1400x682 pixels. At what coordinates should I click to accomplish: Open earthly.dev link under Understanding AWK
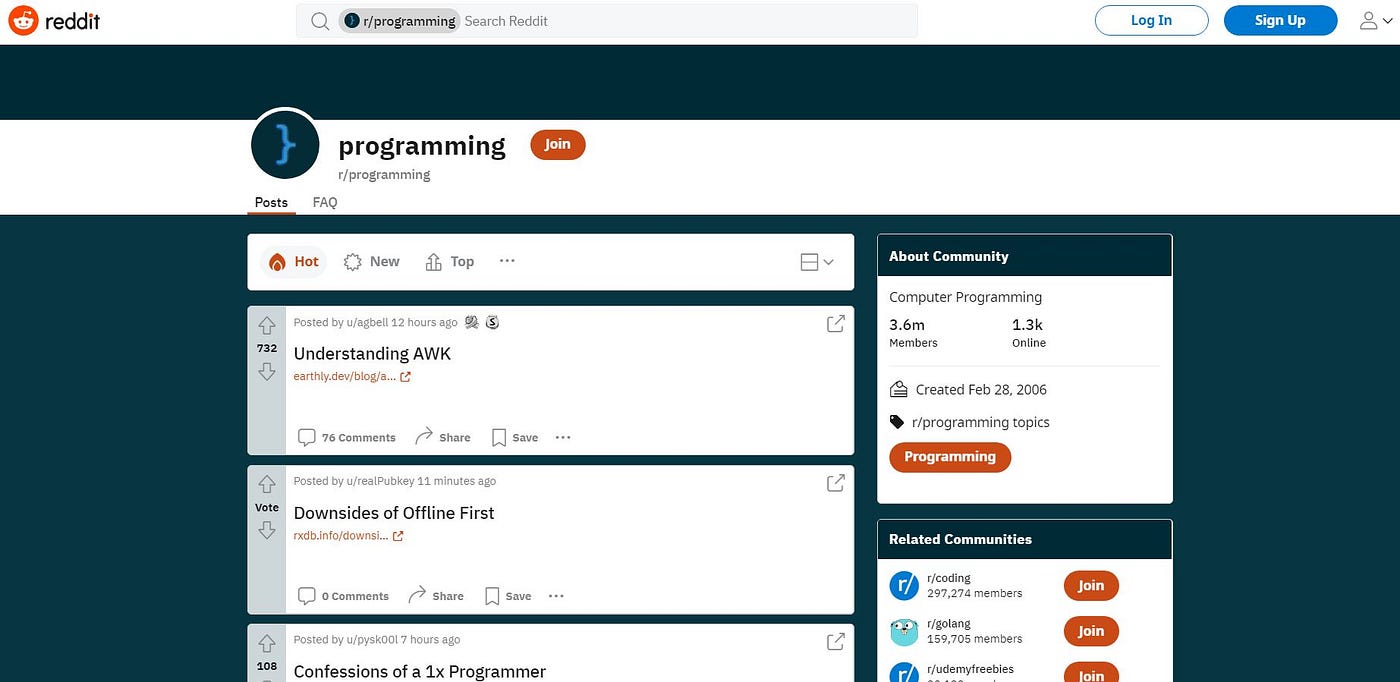click(352, 377)
